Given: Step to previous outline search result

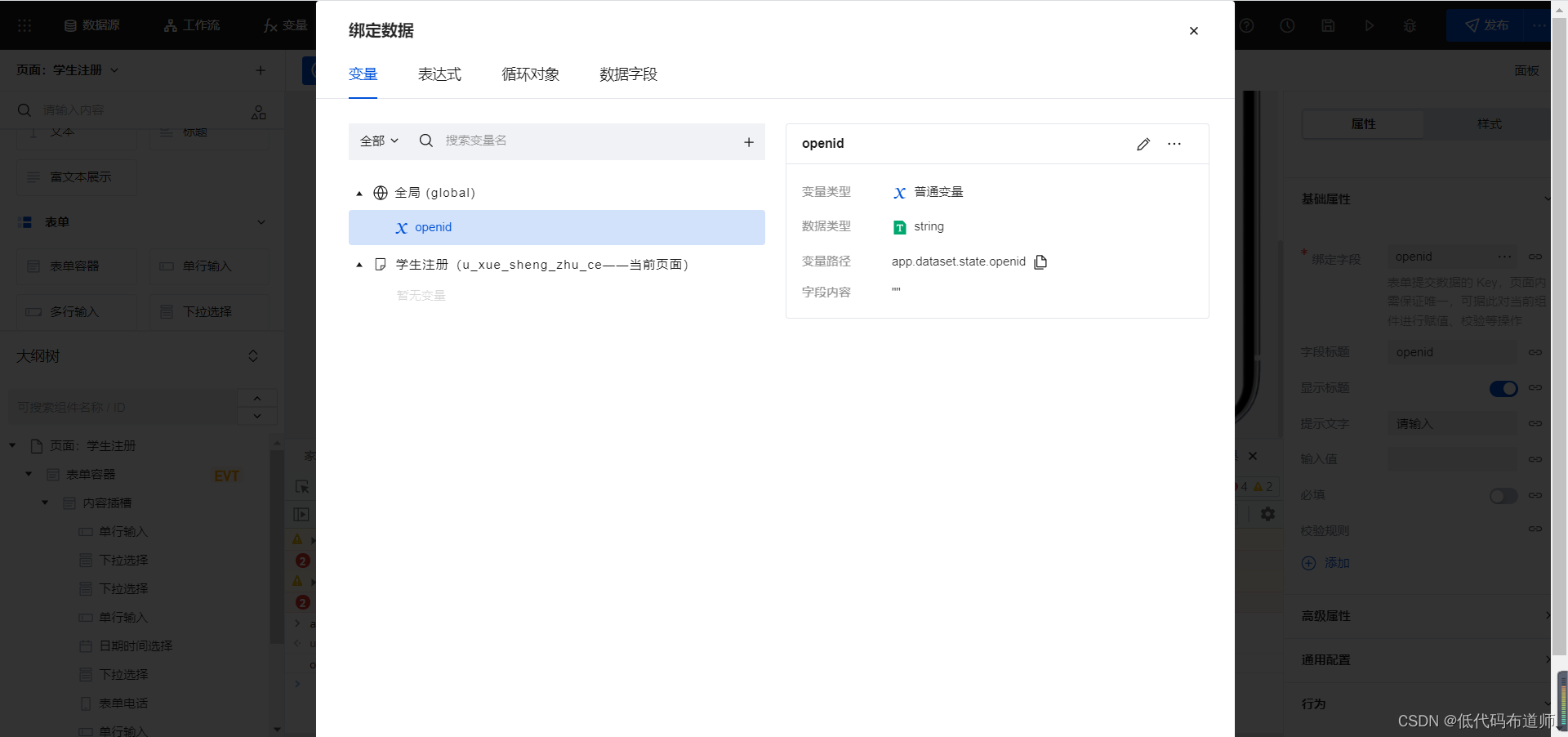Looking at the screenshot, I should tap(257, 399).
